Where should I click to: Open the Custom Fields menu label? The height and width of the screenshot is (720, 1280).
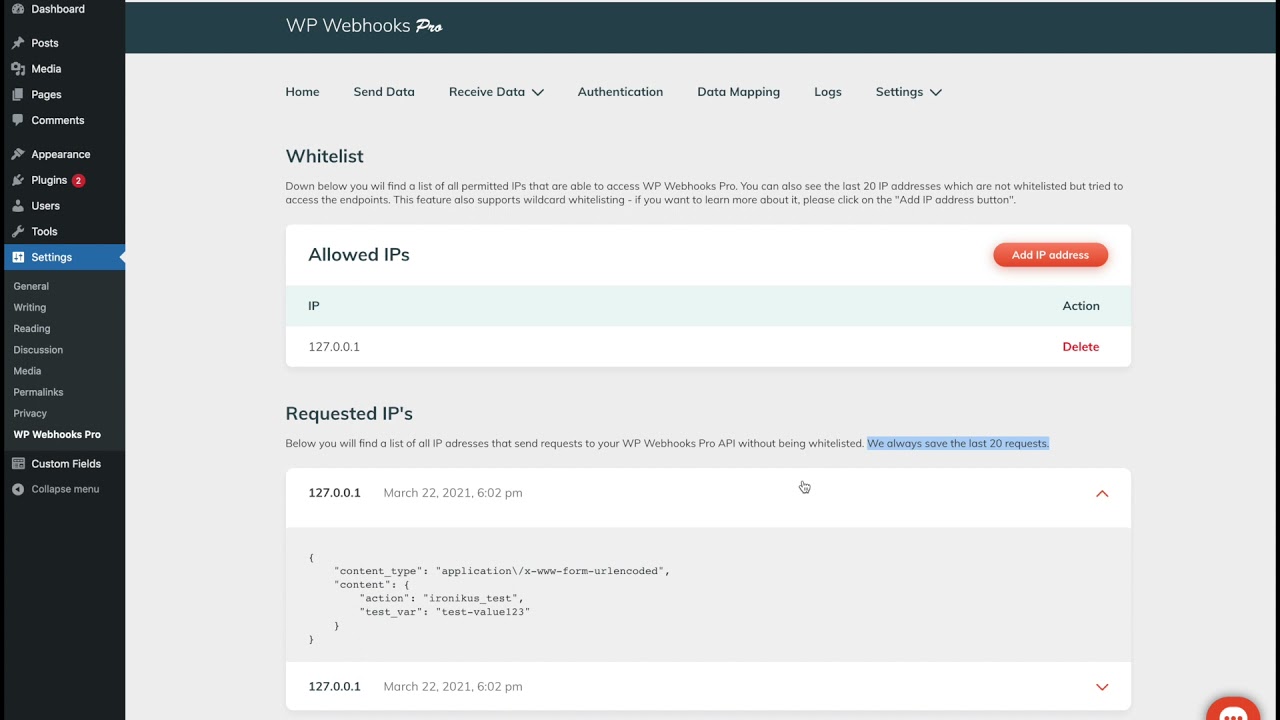tap(66, 464)
